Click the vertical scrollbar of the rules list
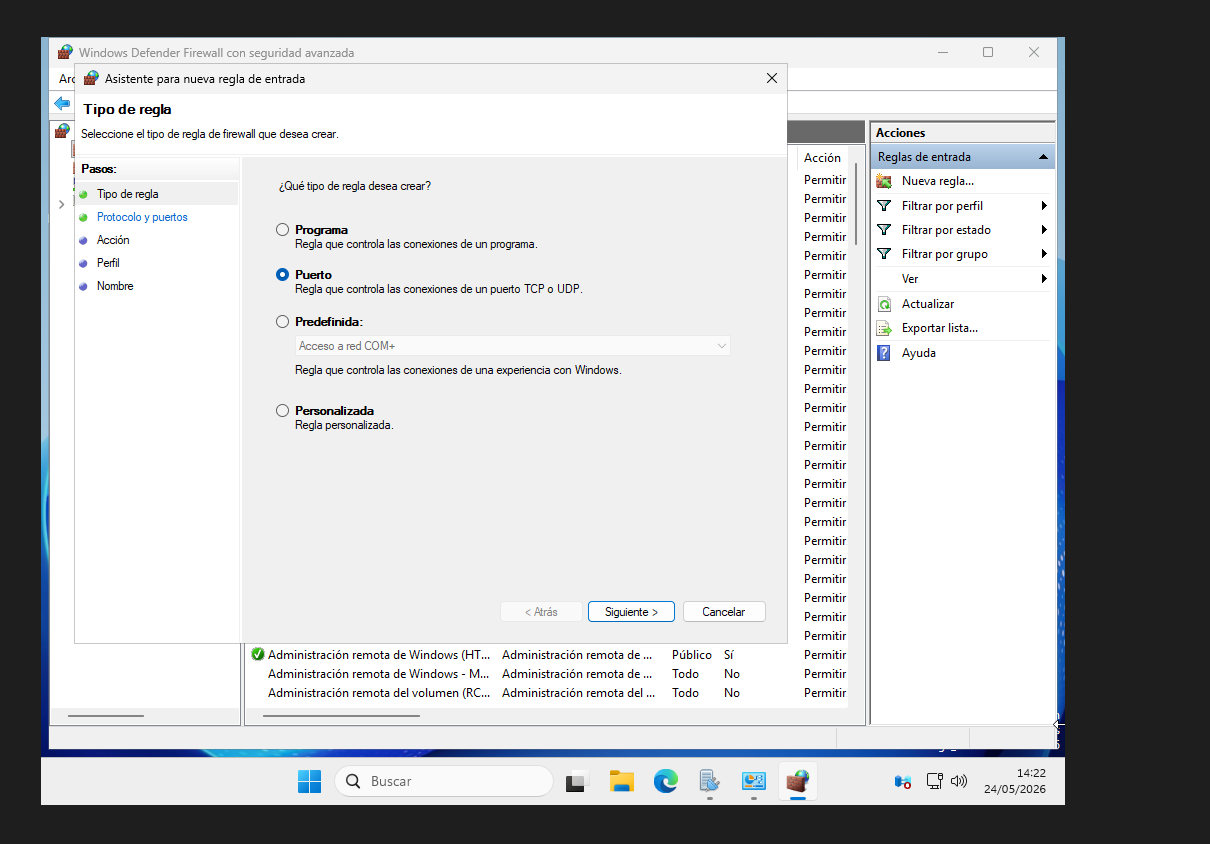Screen dimensions: 1210x844 856,204
